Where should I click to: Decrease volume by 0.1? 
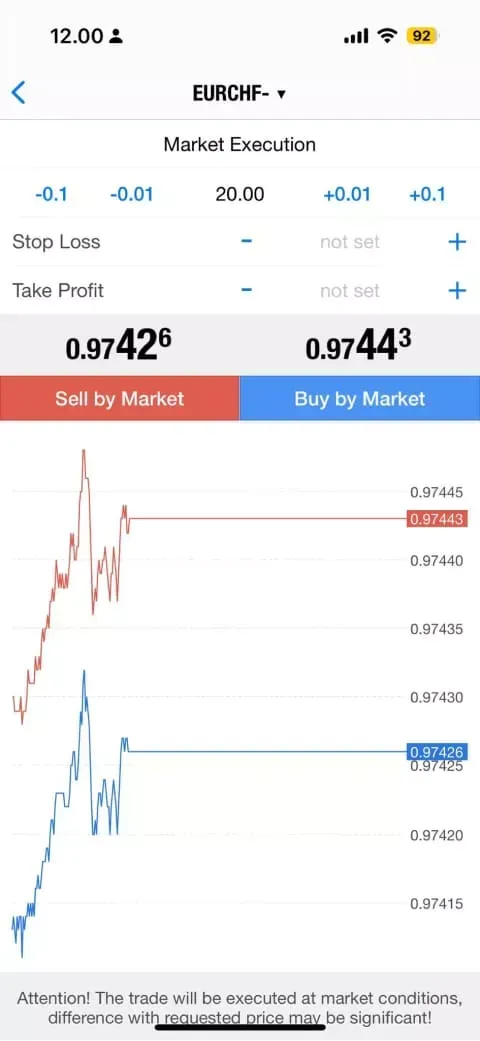click(51, 195)
